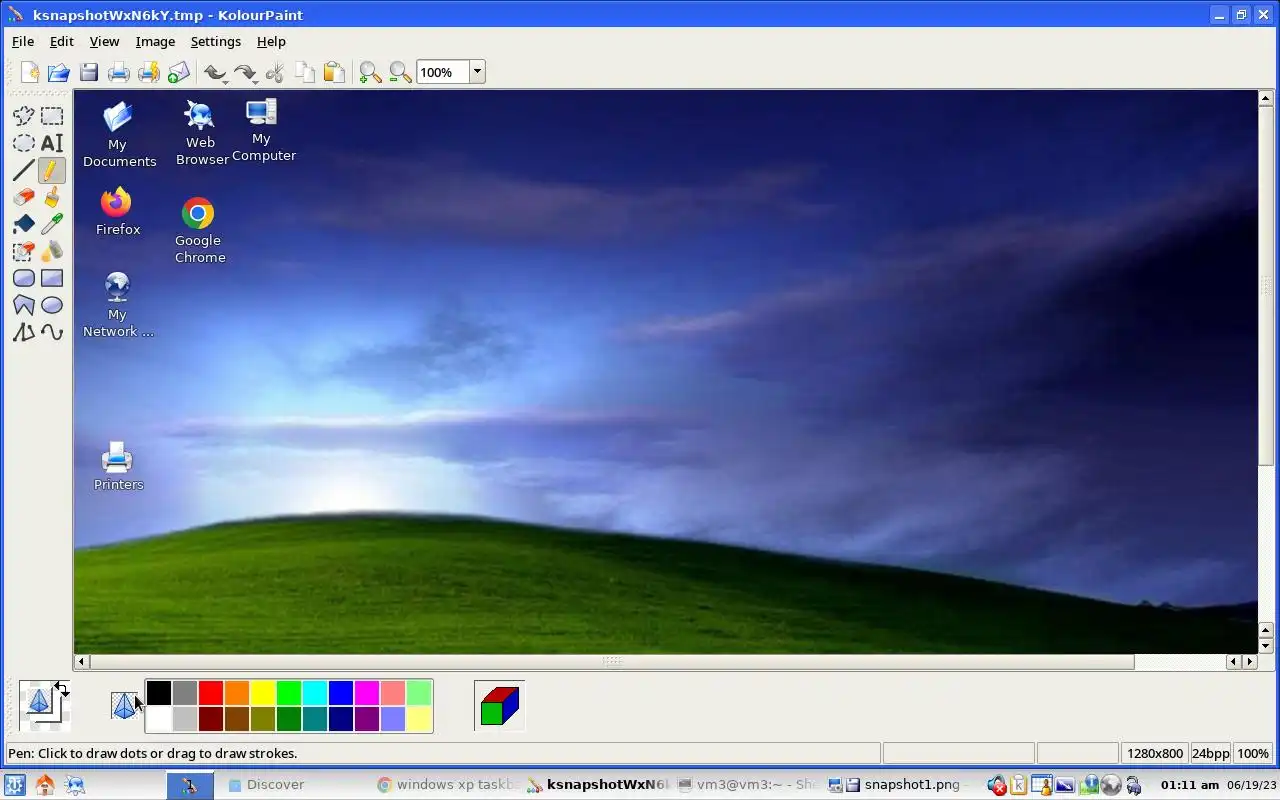Screen dimensions: 1280x800
Task: Click the Open file folder icon
Action: pyautogui.click(x=59, y=72)
